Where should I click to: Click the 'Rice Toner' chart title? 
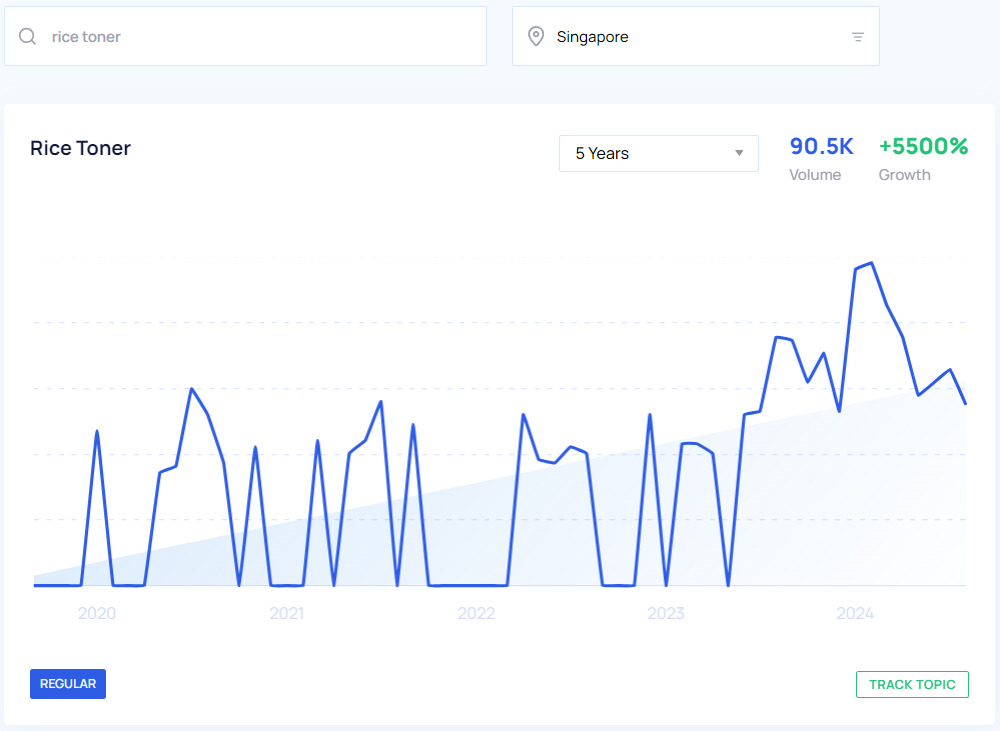coord(81,149)
